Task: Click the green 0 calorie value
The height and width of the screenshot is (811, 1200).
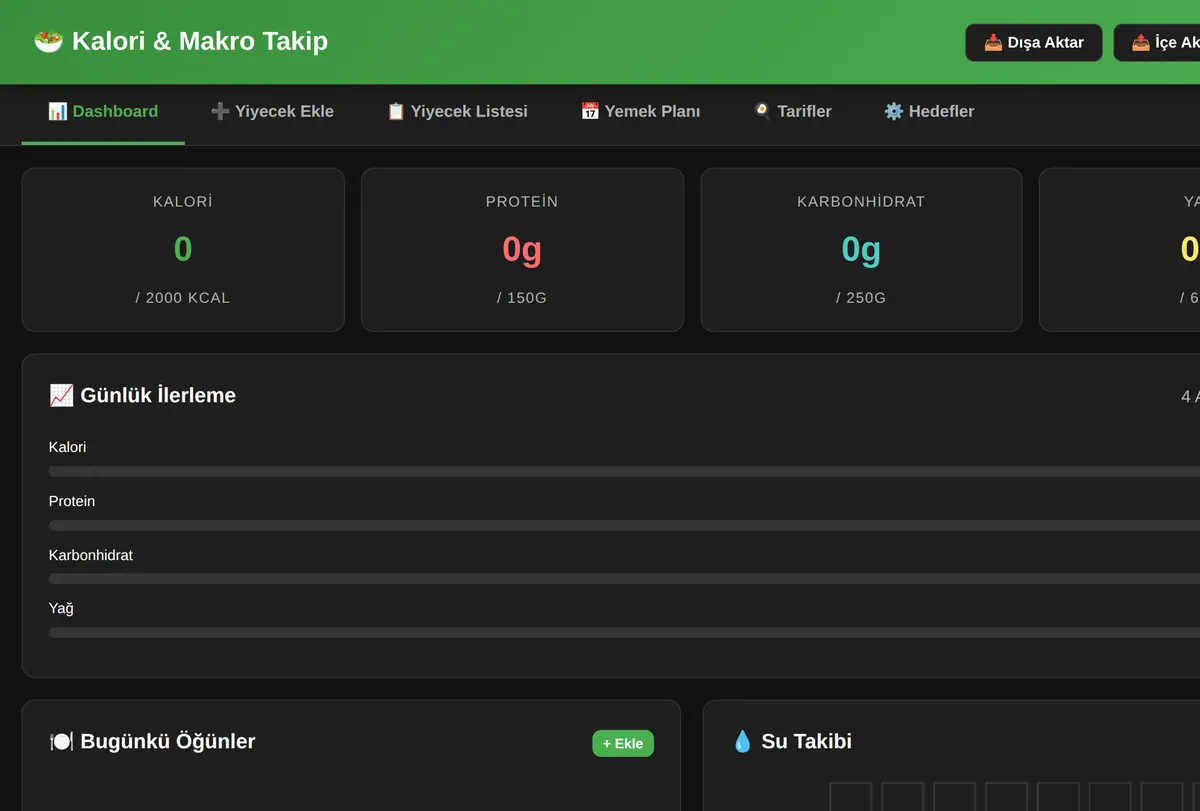Action: (x=183, y=249)
